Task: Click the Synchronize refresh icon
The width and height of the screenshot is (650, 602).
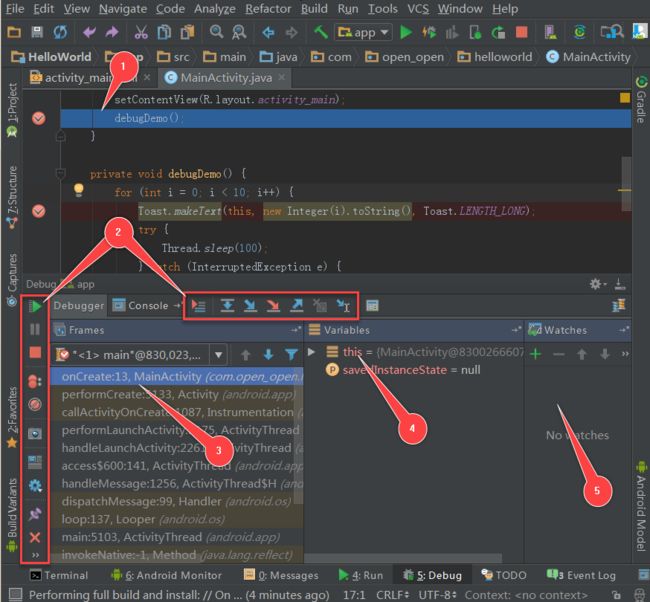Action: [60, 32]
